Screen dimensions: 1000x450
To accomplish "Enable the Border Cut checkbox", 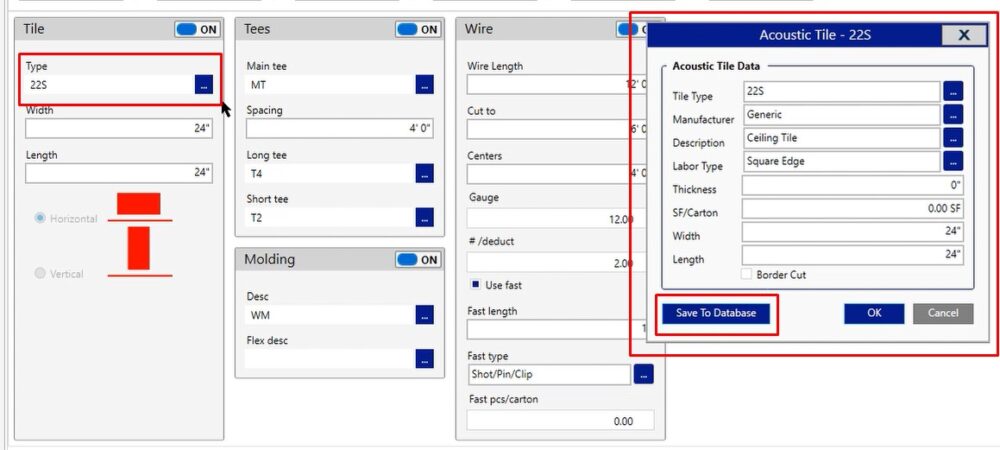I will point(746,274).
